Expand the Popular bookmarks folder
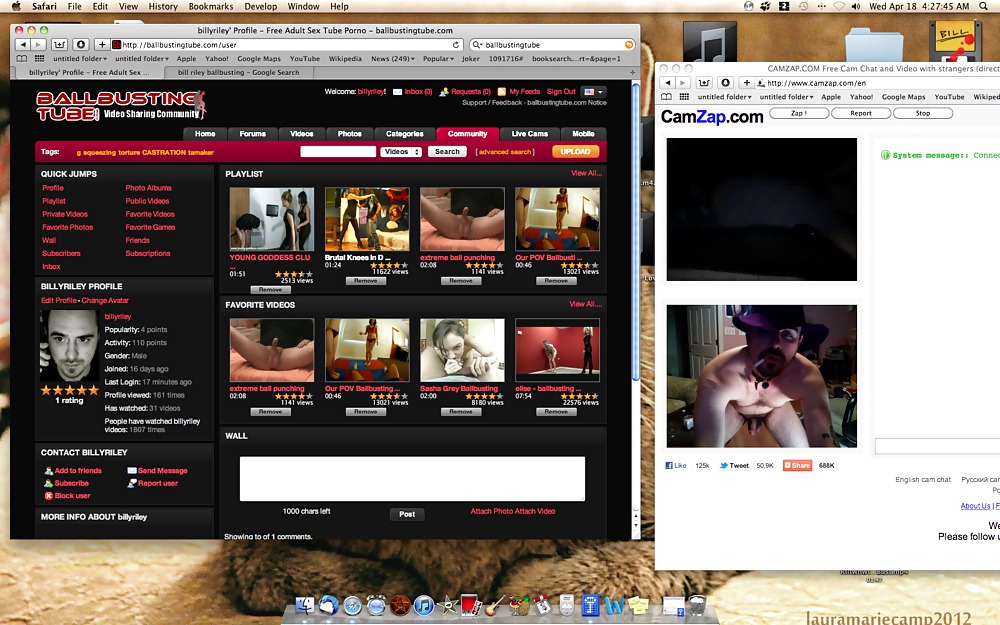Screen dimensions: 1000x625 tap(437, 58)
